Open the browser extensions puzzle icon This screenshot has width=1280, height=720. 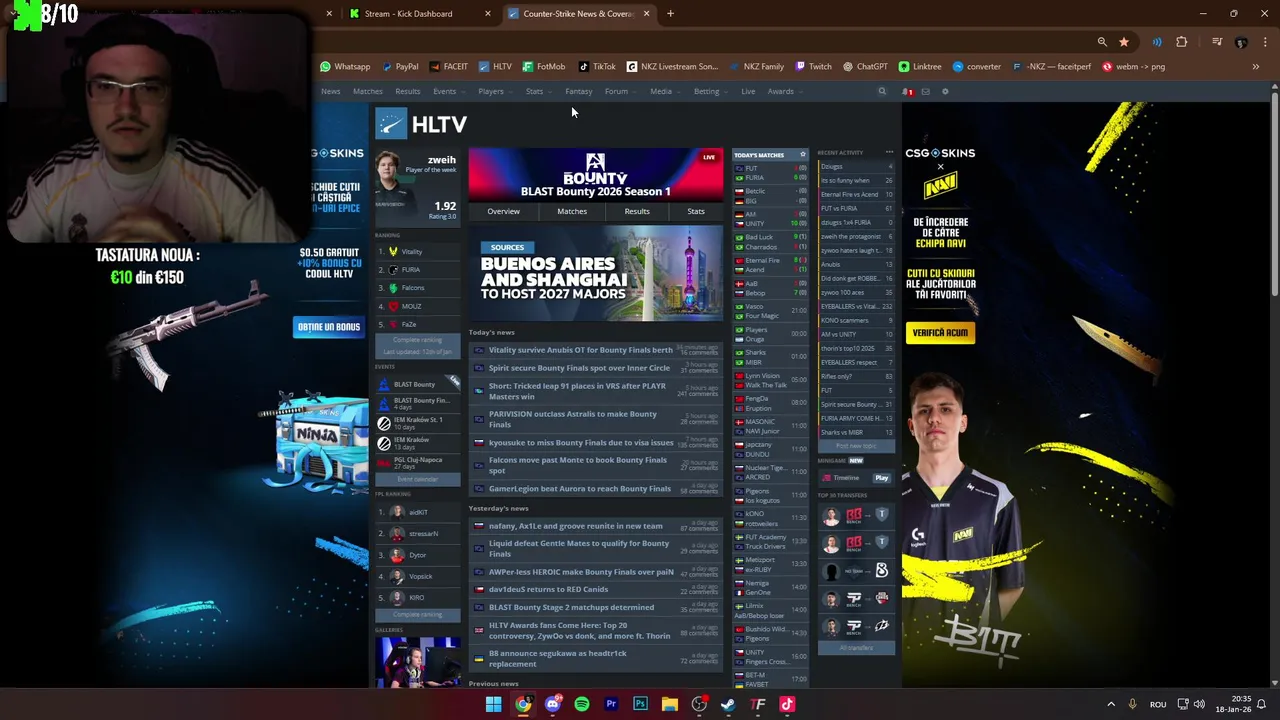pyautogui.click(x=1182, y=42)
